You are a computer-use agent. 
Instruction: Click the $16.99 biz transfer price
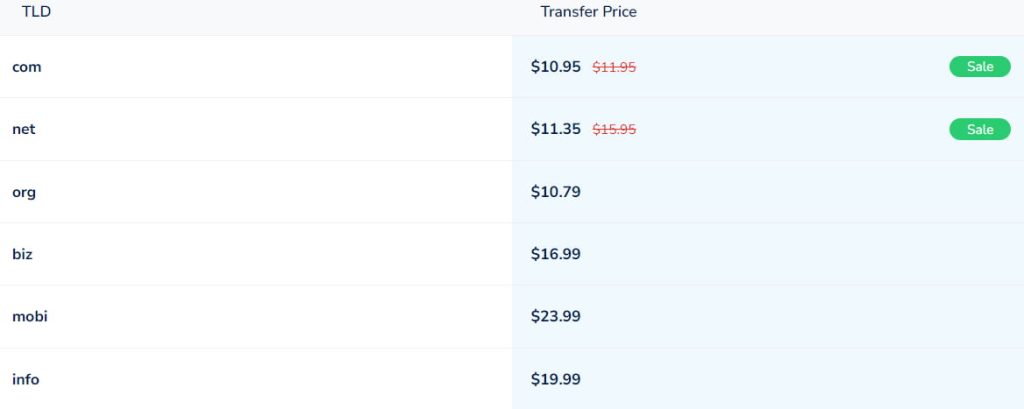(555, 254)
